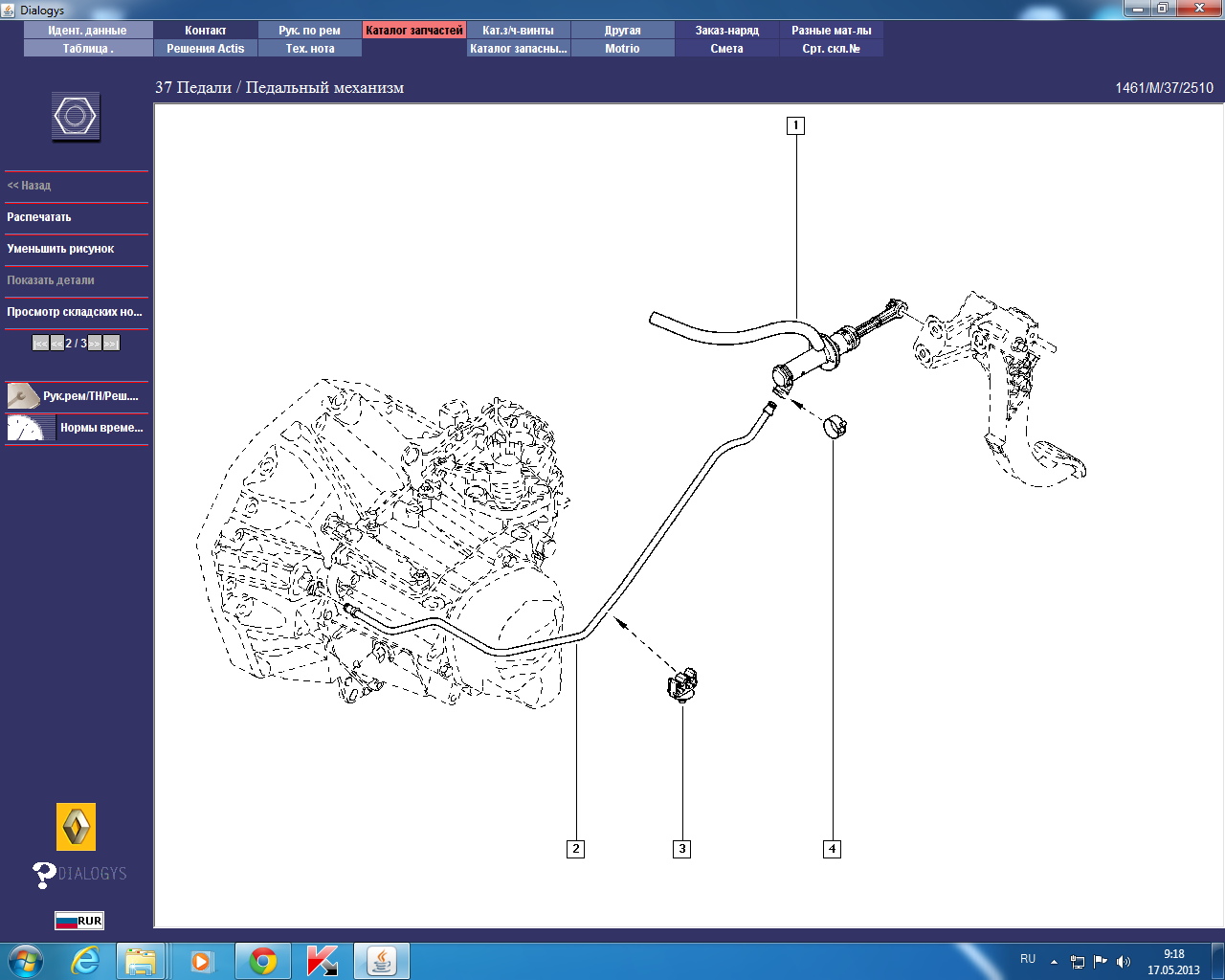Click Просмотр складских но... button
The image size is (1225, 980).
tap(77, 312)
